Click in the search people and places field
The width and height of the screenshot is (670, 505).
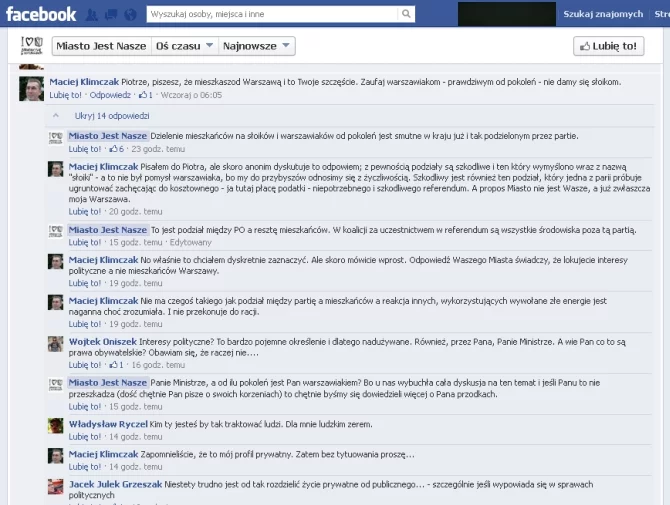[270, 15]
